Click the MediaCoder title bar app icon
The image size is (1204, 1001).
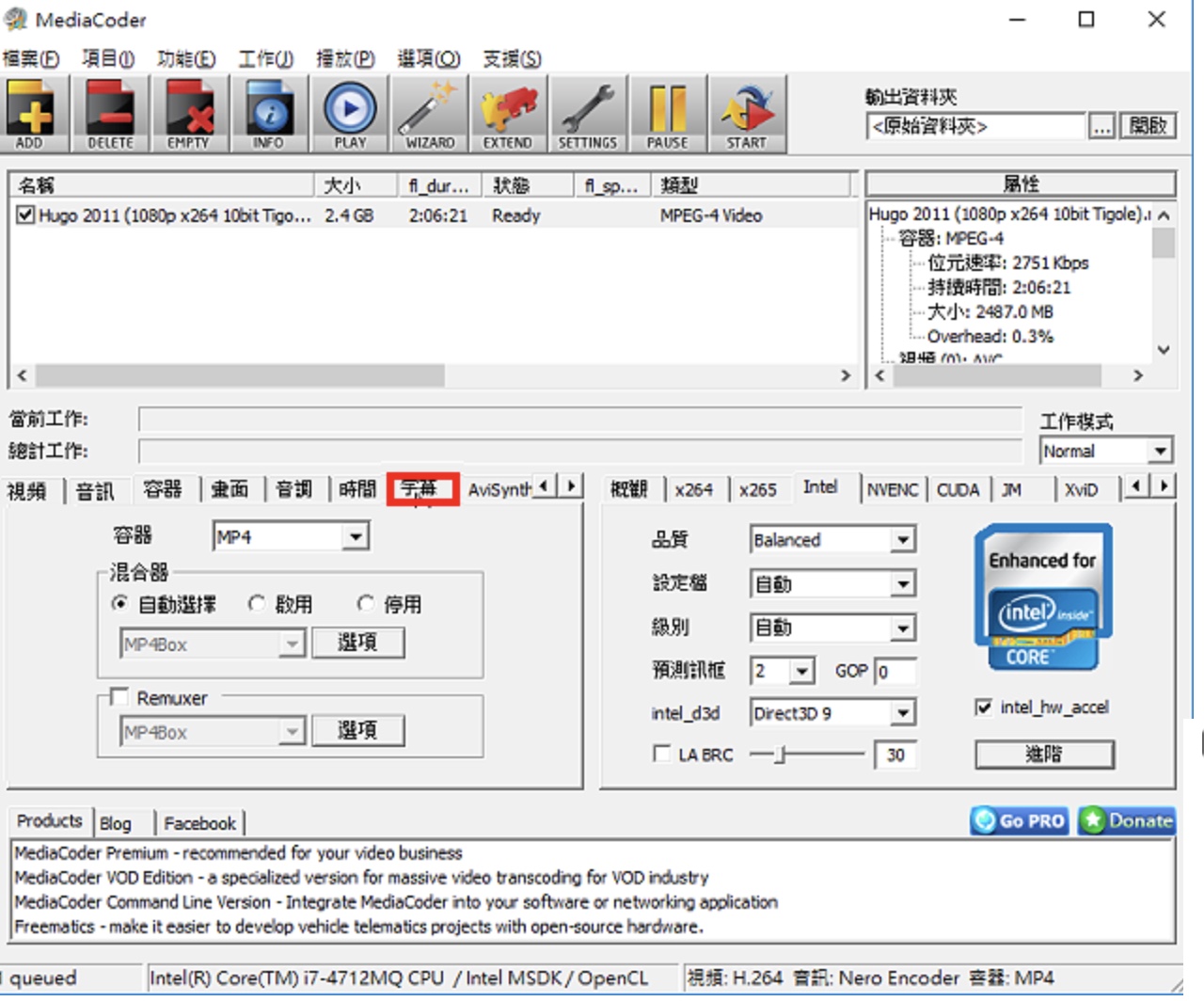tap(16, 19)
